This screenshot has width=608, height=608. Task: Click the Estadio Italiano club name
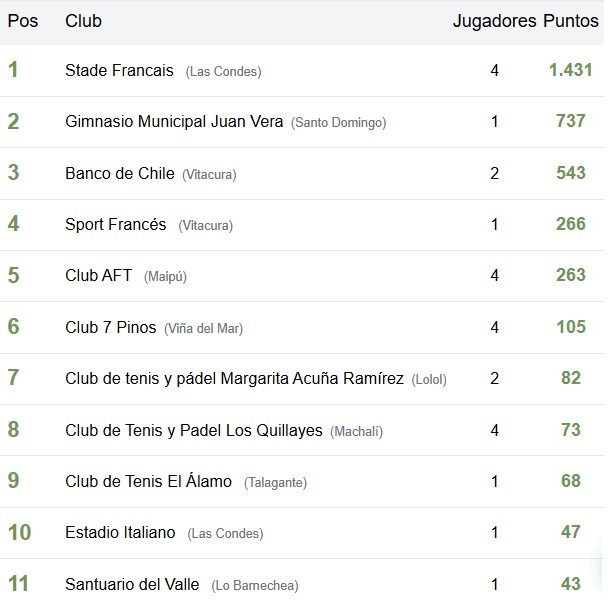(120, 532)
